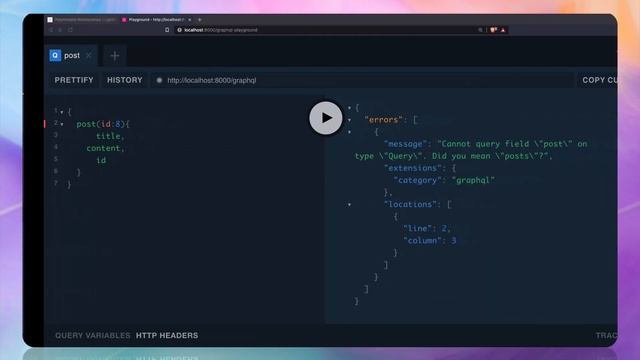640x360 pixels.
Task: Click the TRACING label at the bottom right
Action: (606, 336)
